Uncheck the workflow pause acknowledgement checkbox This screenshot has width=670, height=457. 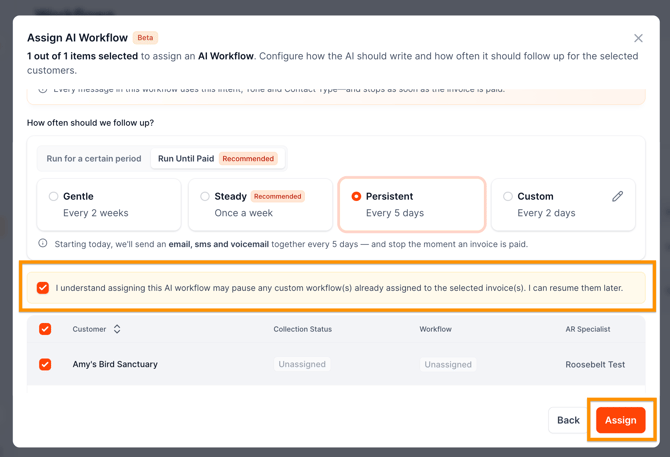click(x=43, y=288)
